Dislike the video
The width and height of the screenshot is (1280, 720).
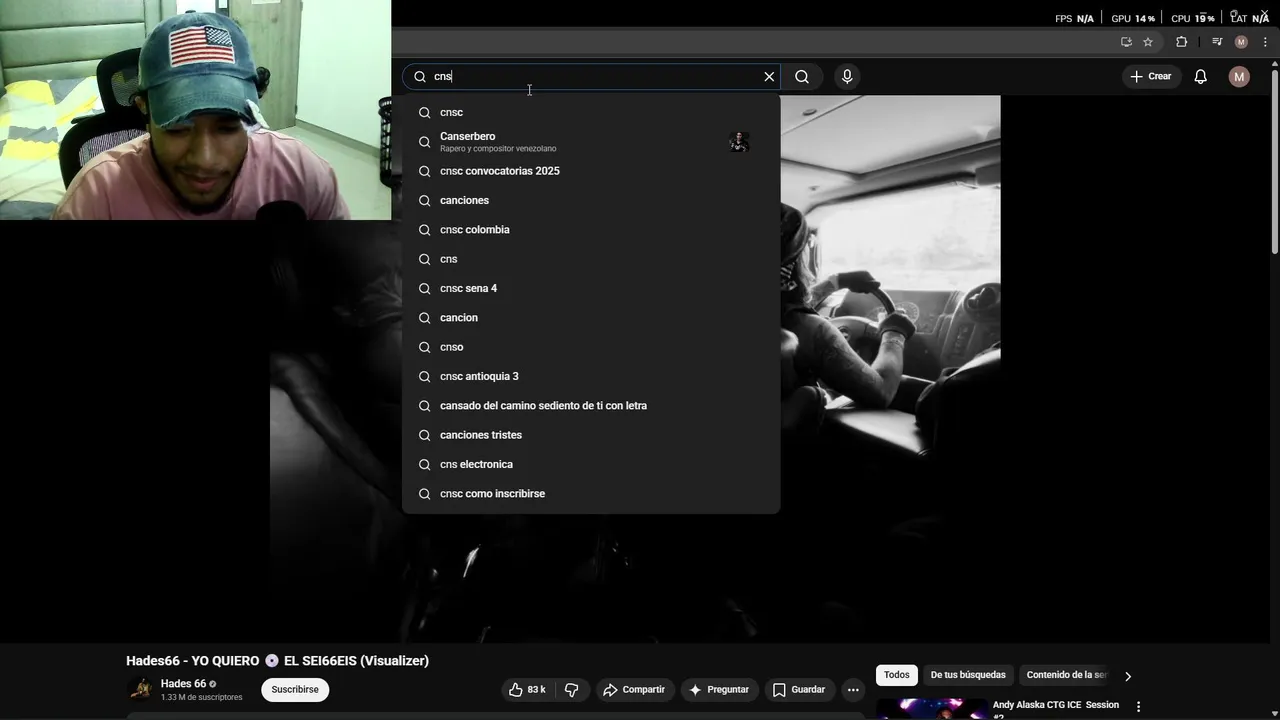click(x=572, y=690)
